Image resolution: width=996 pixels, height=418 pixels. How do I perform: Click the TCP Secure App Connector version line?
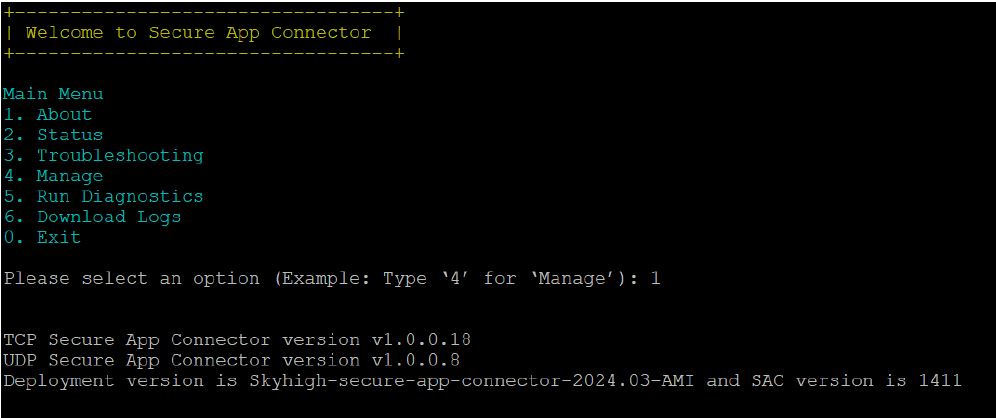[237, 340]
